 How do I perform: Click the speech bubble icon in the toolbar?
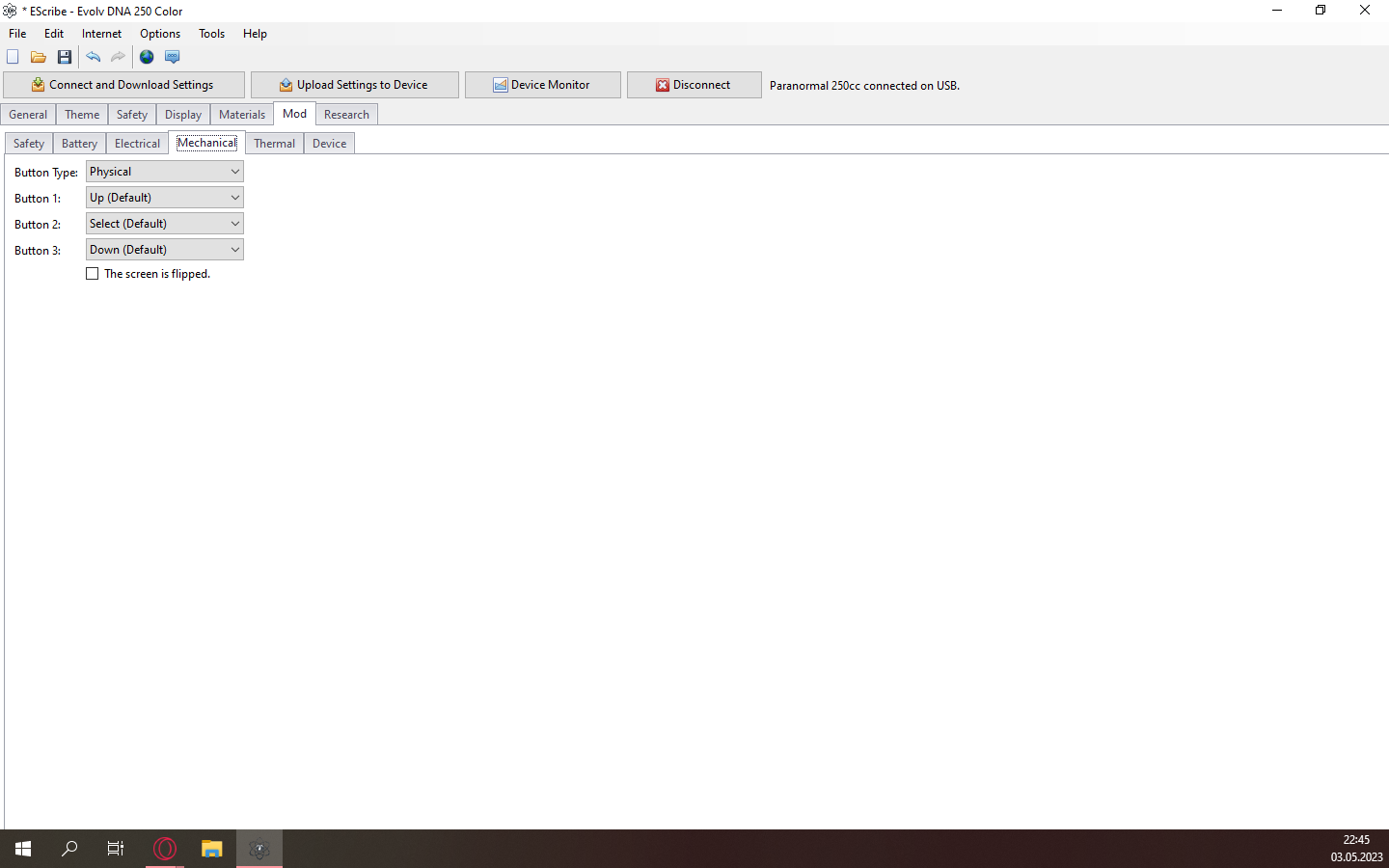(x=173, y=57)
